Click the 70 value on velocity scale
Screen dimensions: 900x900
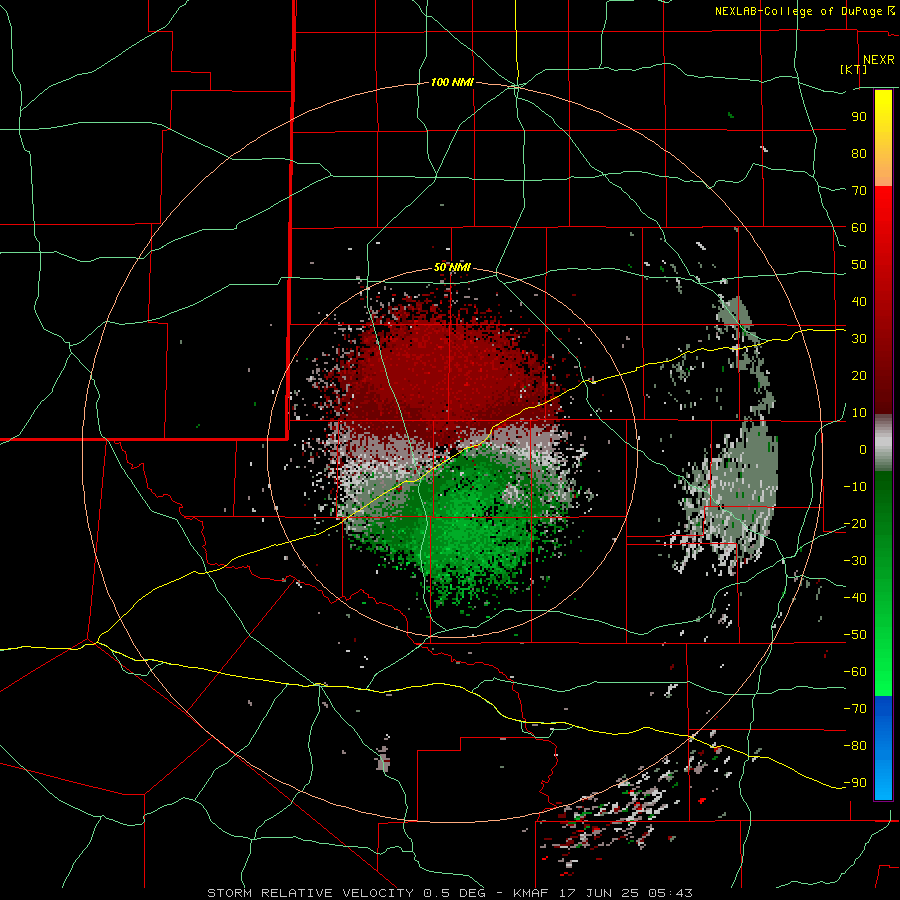[x=859, y=191]
